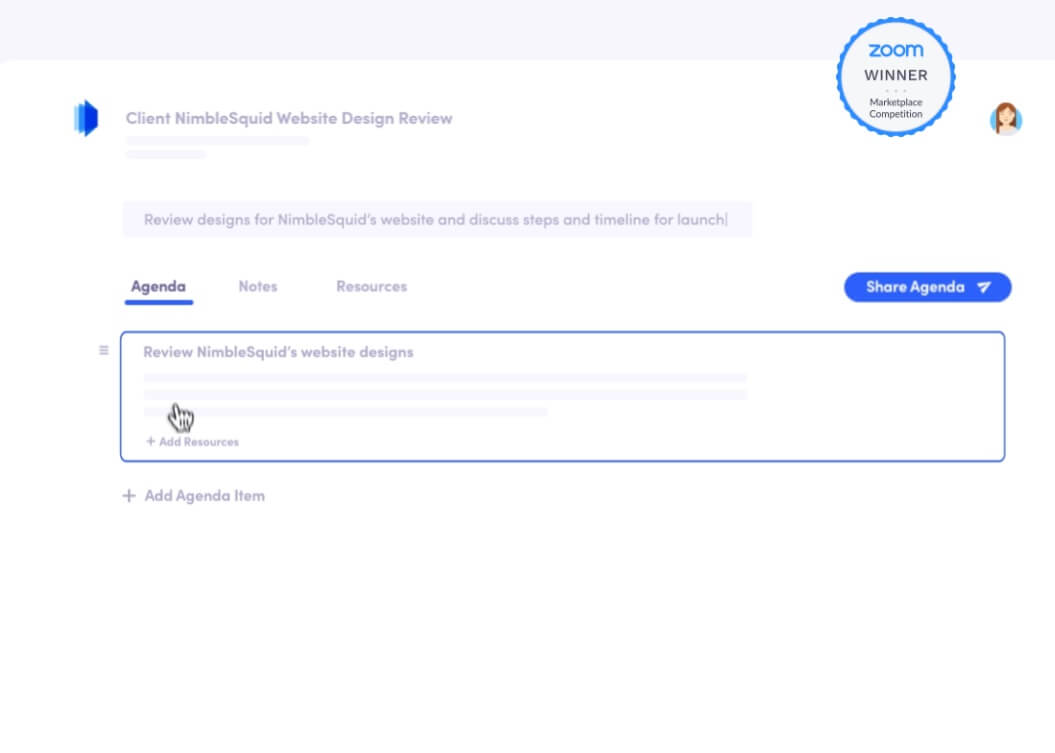Click the plus icon beside Add Agenda Item

[x=129, y=496]
